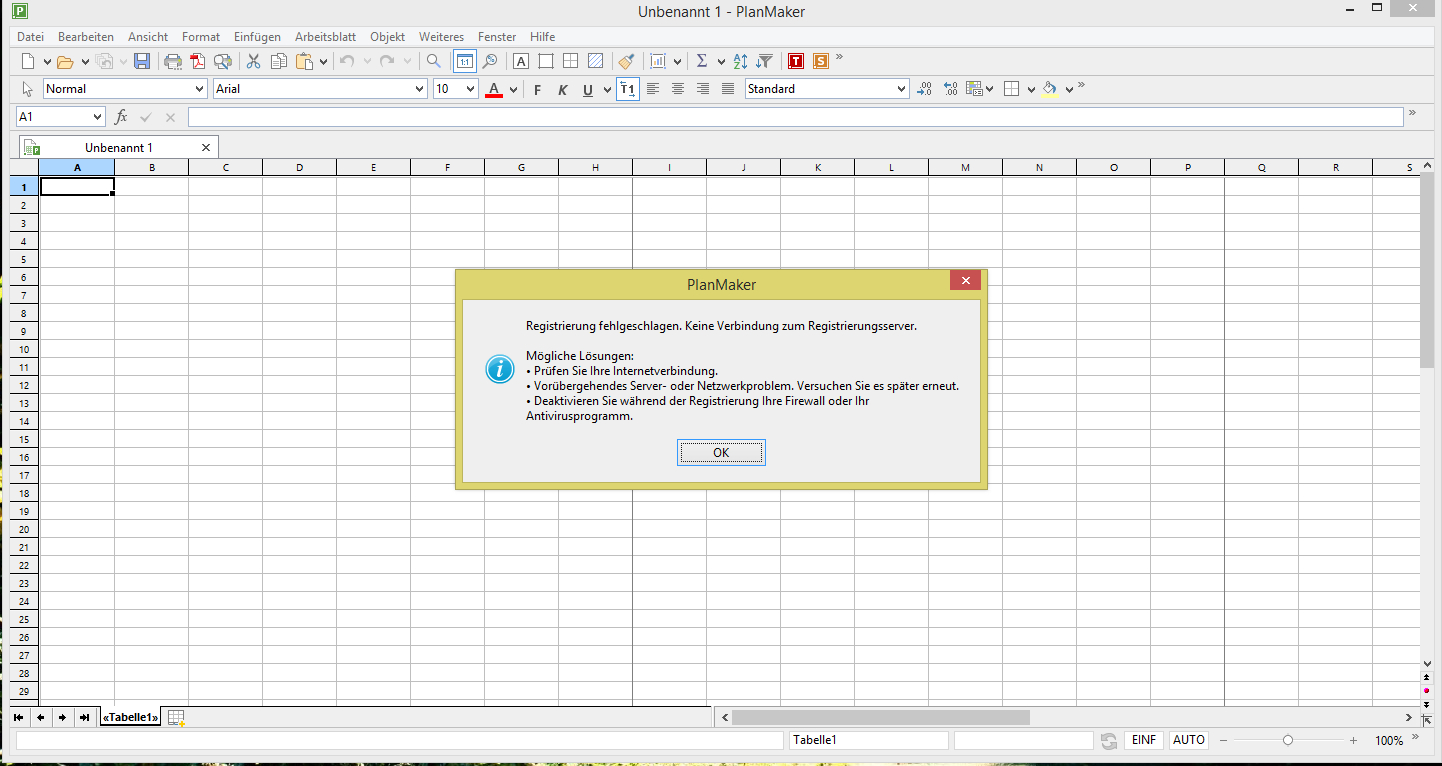Justify cell content
Image resolution: width=1442 pixels, height=766 pixels.
(728, 89)
